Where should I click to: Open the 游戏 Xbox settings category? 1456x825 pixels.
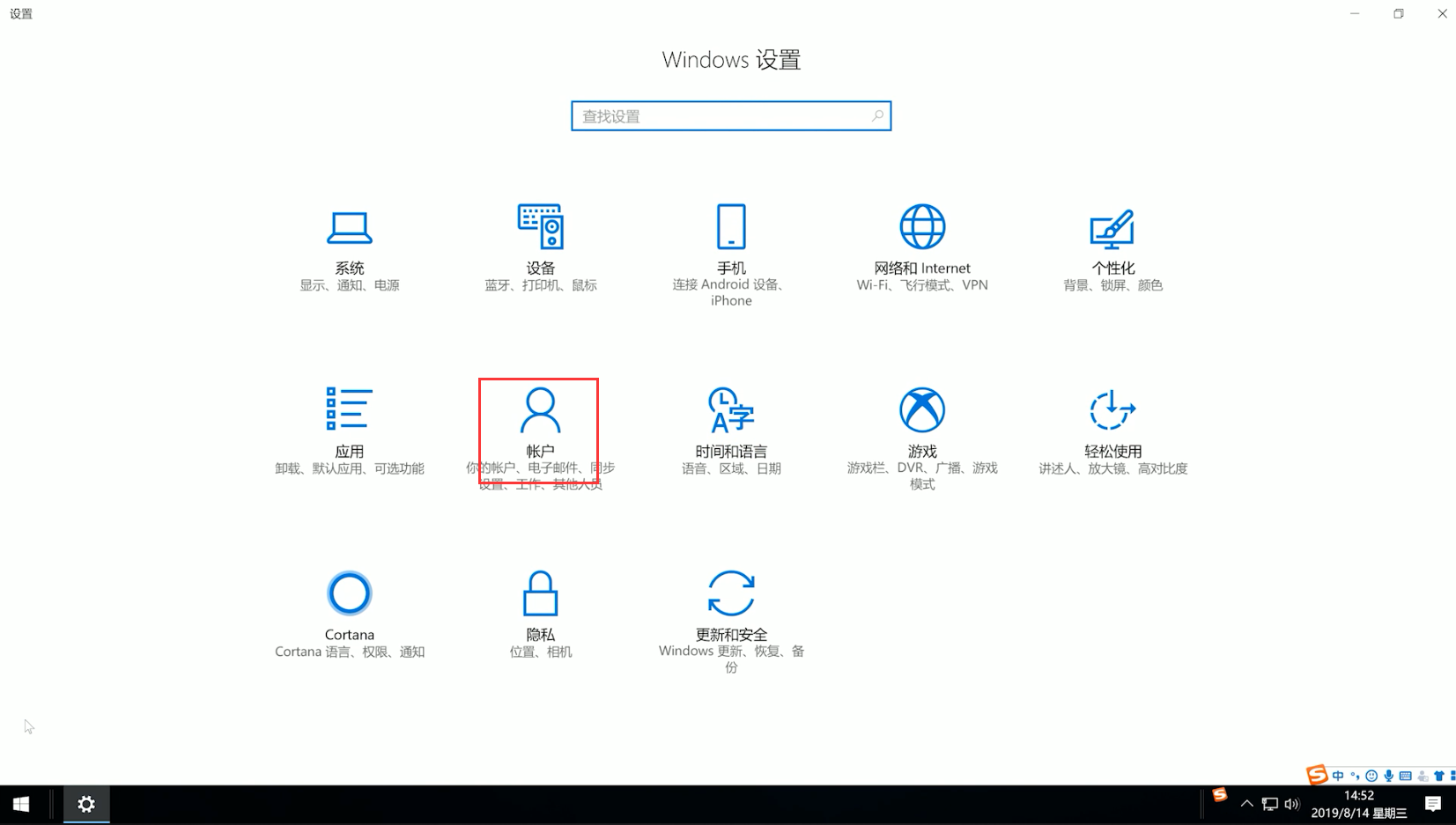tap(922, 438)
